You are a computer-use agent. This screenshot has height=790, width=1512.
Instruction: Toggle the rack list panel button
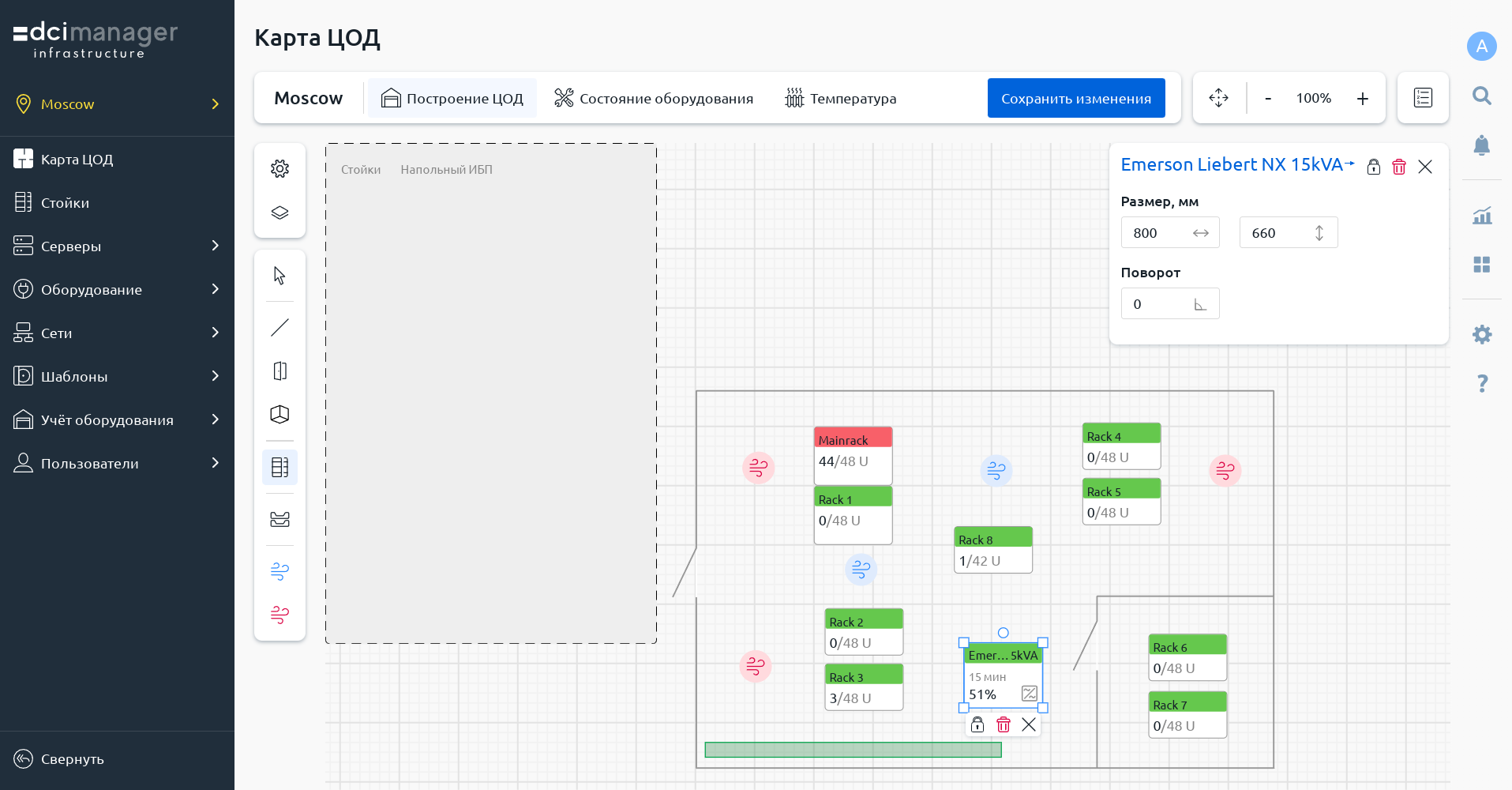pyautogui.click(x=1423, y=98)
